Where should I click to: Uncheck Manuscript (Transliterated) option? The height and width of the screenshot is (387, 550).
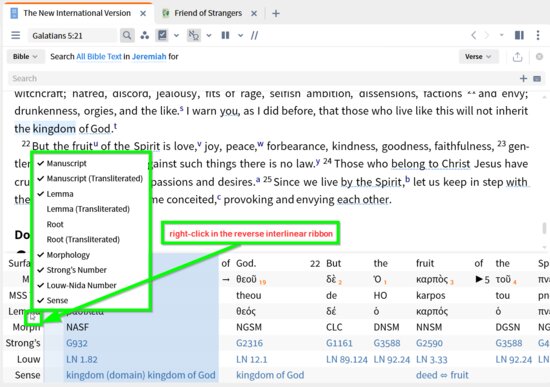90,179
